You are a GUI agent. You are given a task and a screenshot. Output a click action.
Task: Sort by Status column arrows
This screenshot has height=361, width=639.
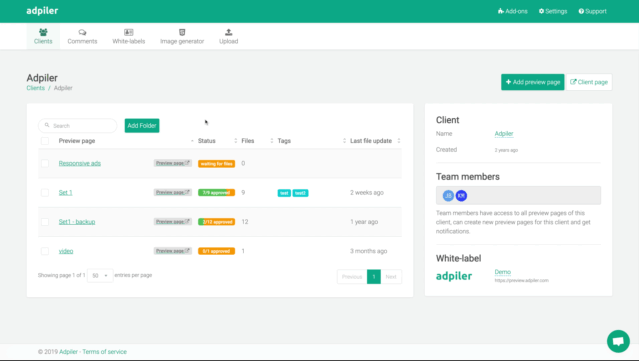[236, 141]
